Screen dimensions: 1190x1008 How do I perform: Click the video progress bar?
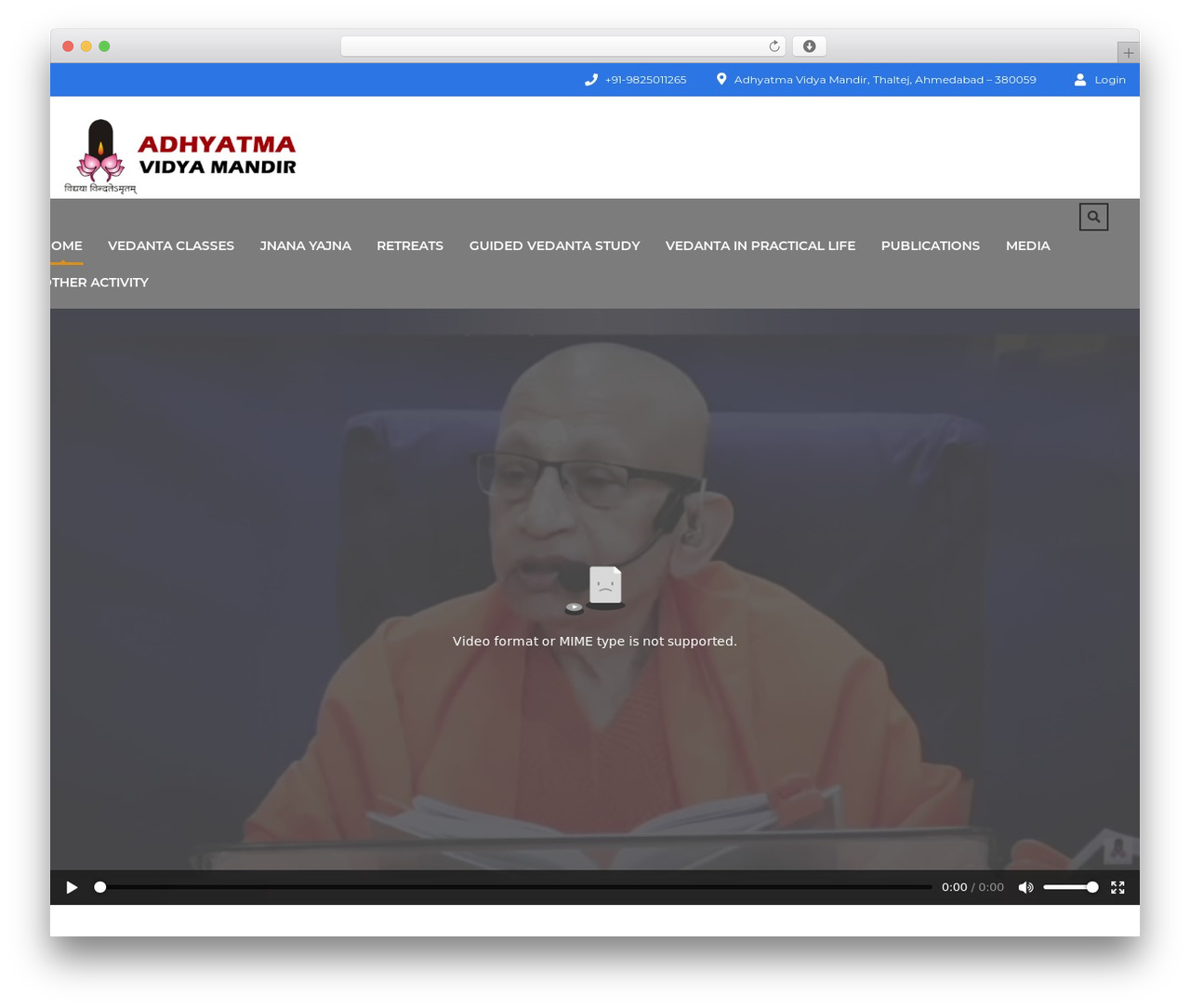[516, 887]
